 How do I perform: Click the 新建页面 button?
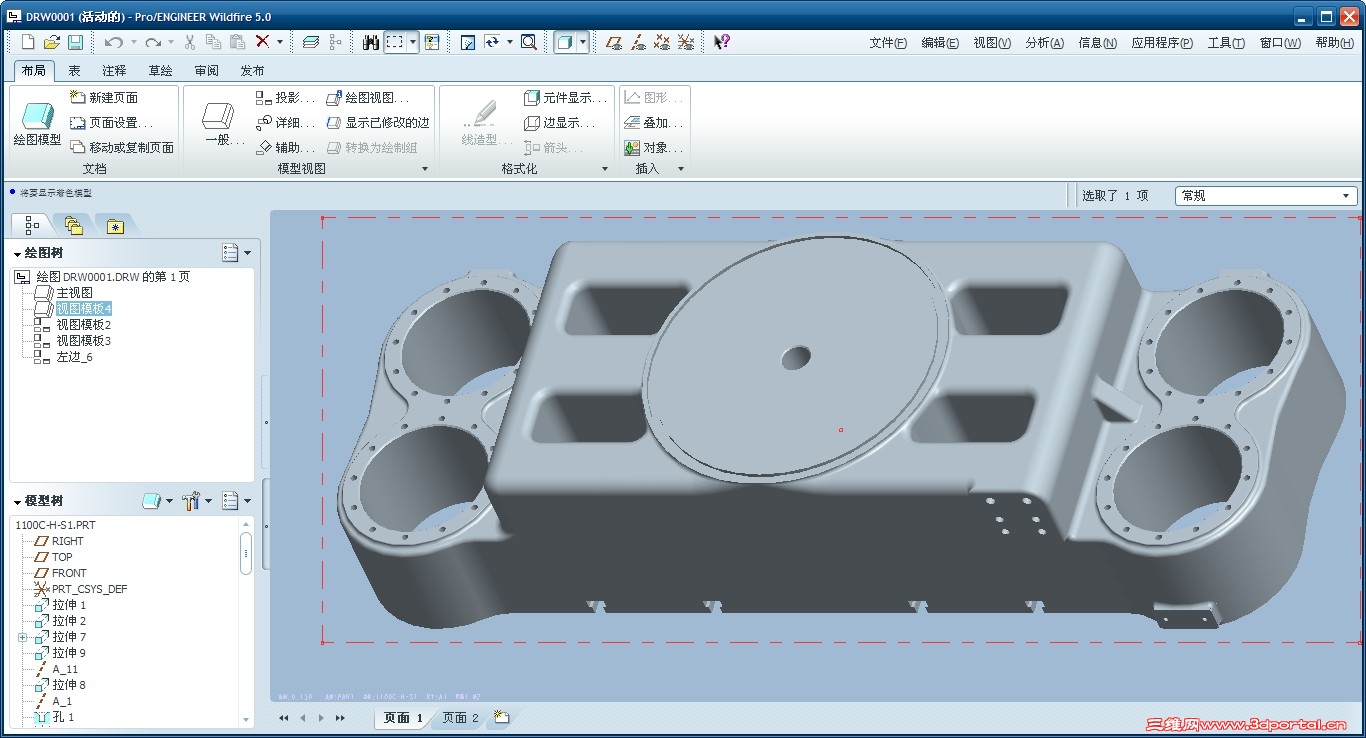(x=105, y=98)
